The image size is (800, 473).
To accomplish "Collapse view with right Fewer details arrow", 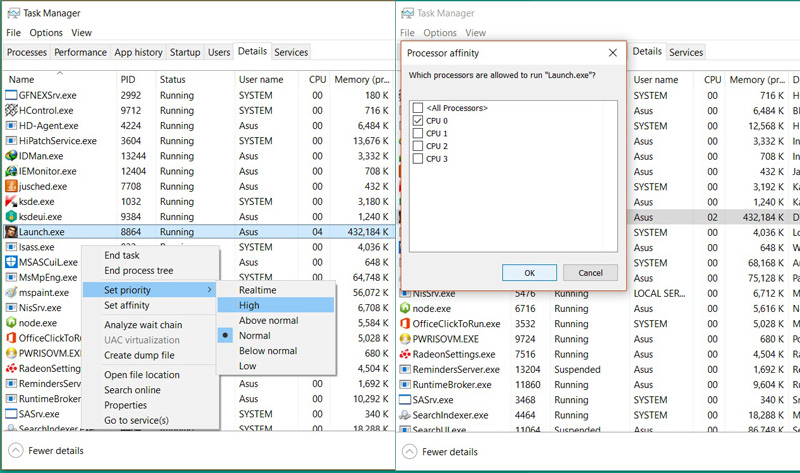I will pyautogui.click(x=409, y=452).
